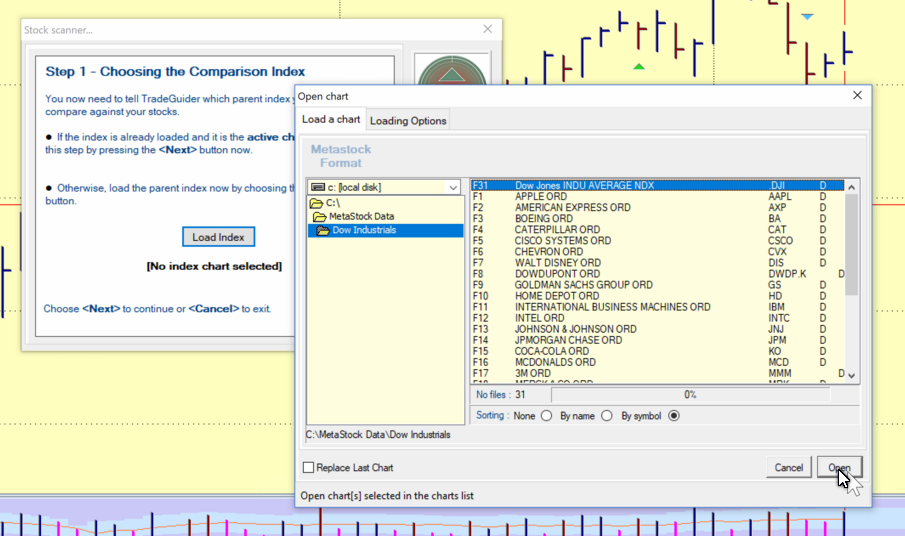Select JOHNSON & JOHNSON ORD row
The height and width of the screenshot is (536, 905).
(657, 329)
